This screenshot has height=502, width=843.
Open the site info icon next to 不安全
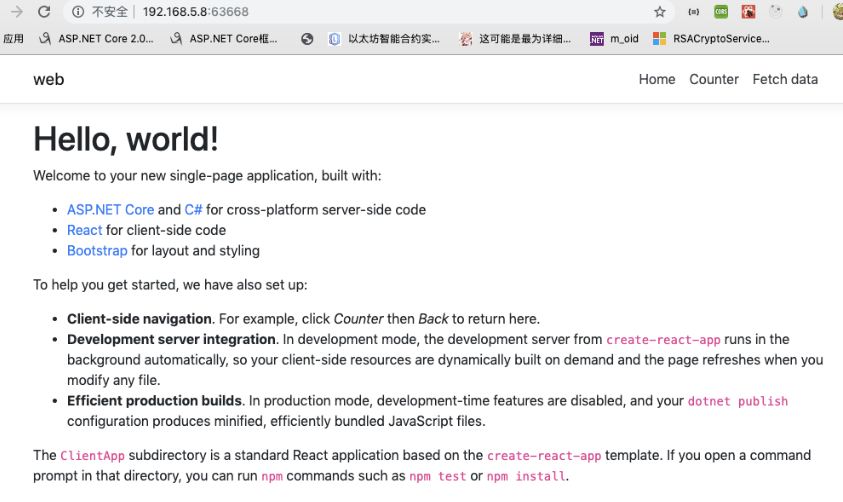(x=78, y=11)
